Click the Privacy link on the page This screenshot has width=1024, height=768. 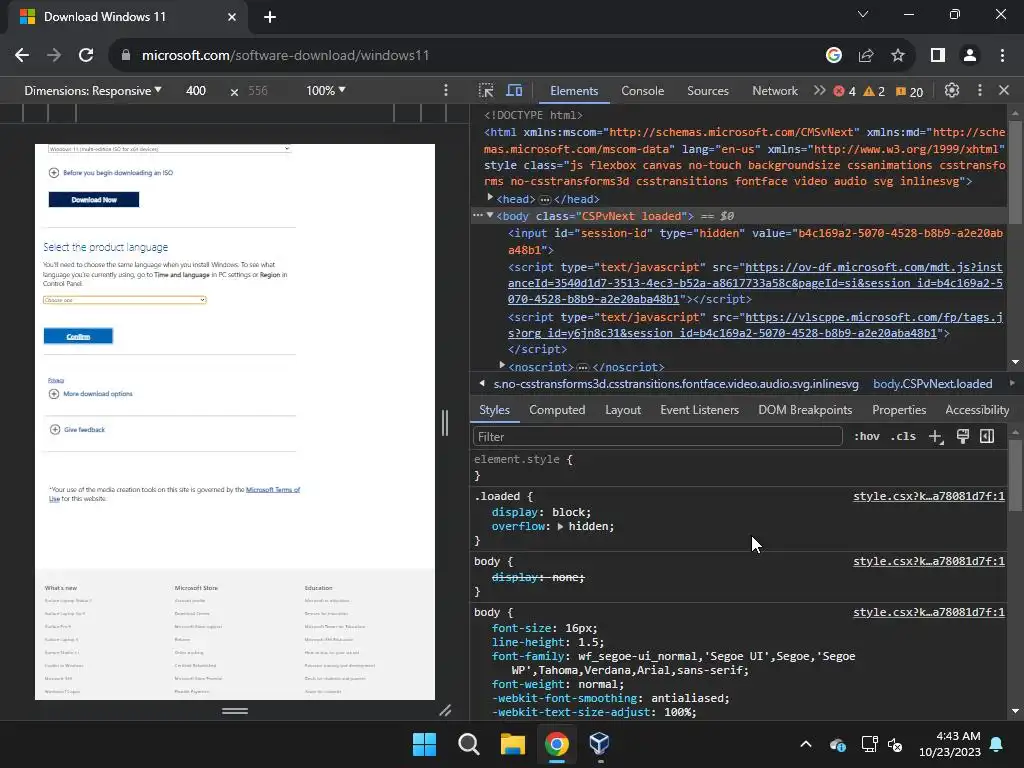click(56, 380)
